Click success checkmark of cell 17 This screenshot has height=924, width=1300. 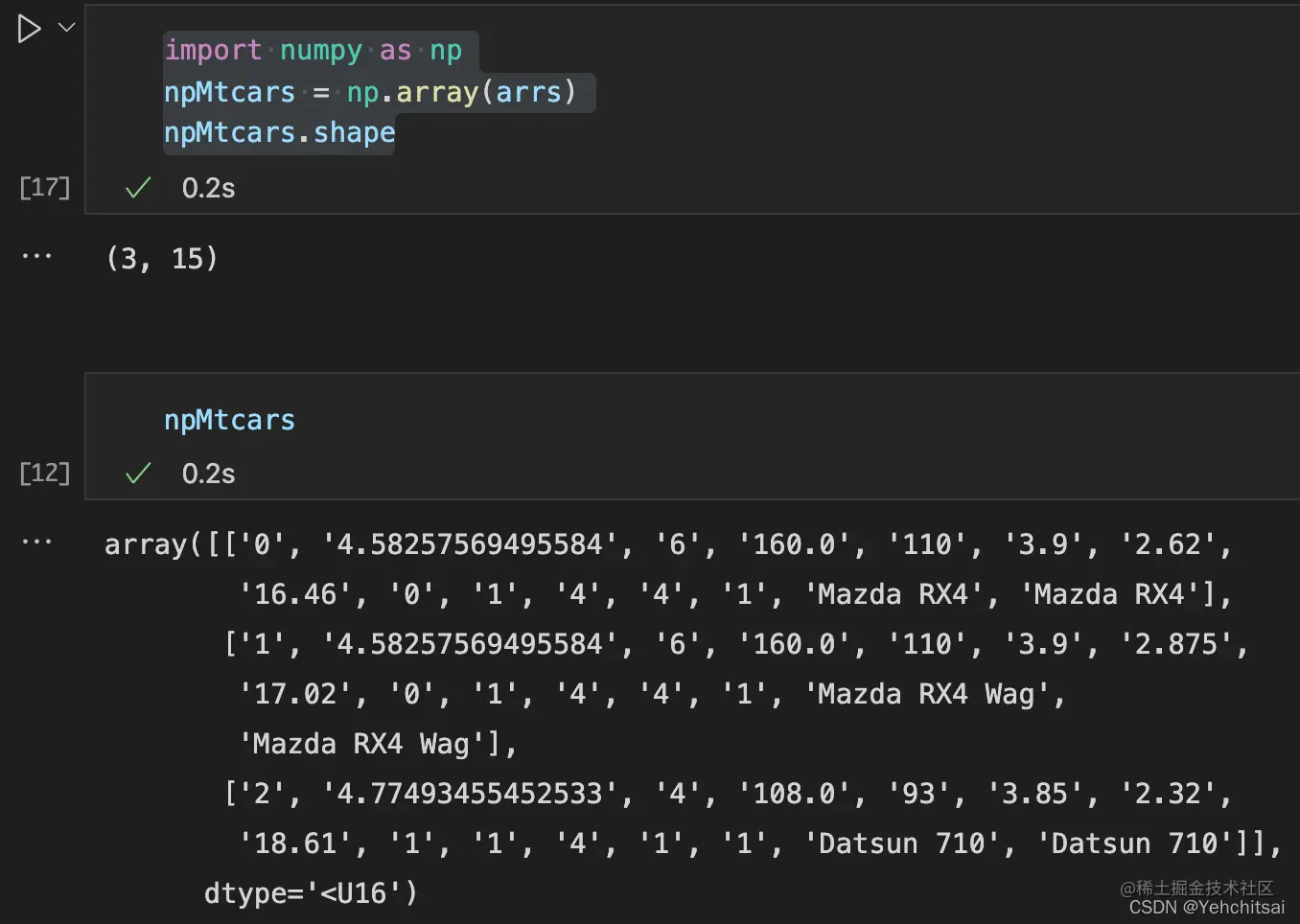pyautogui.click(x=138, y=188)
